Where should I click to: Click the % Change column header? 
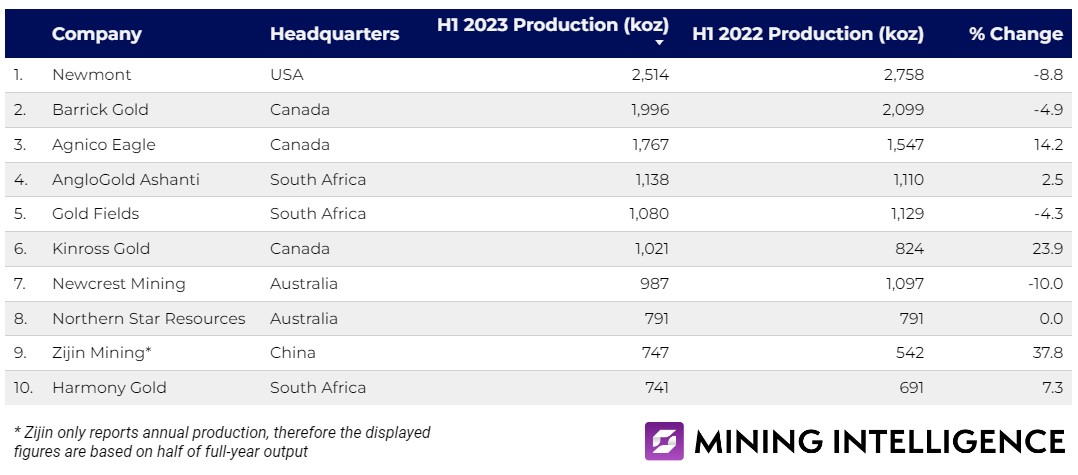(x=1015, y=34)
